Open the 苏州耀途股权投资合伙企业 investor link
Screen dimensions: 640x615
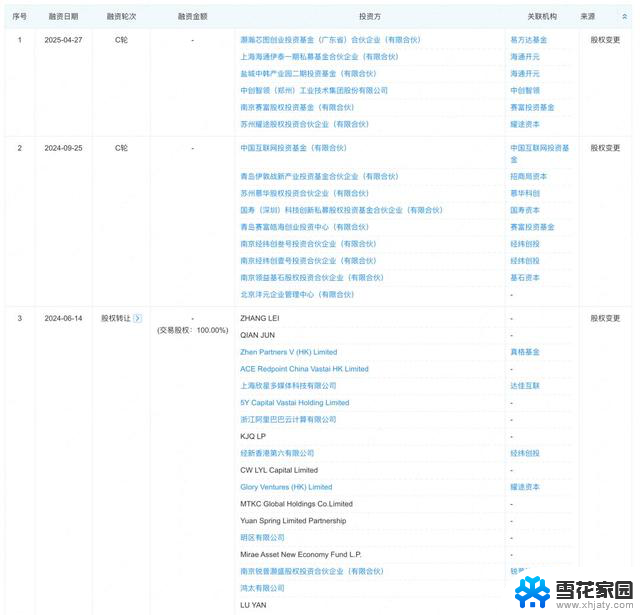coord(304,124)
